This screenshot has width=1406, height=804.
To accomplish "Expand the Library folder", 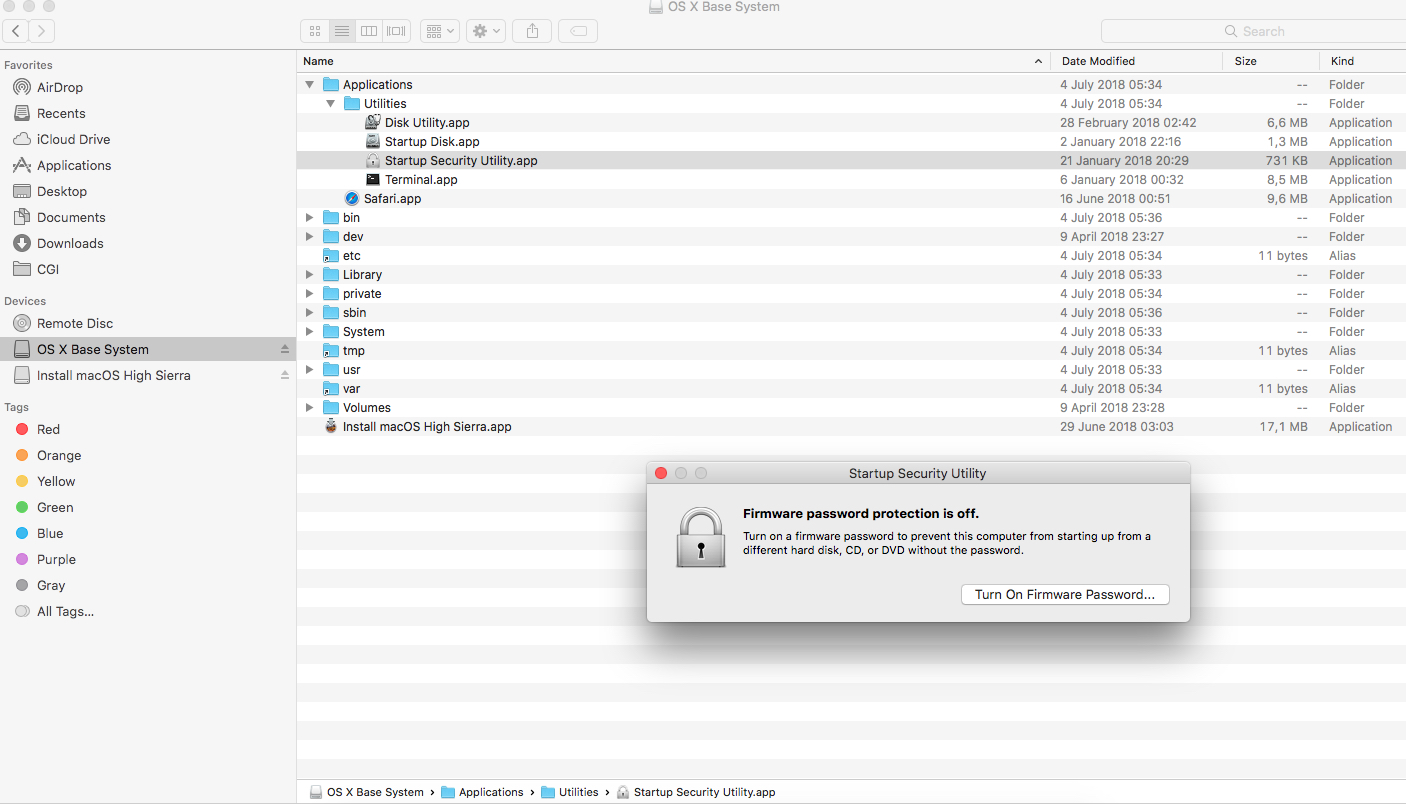I will (310, 275).
